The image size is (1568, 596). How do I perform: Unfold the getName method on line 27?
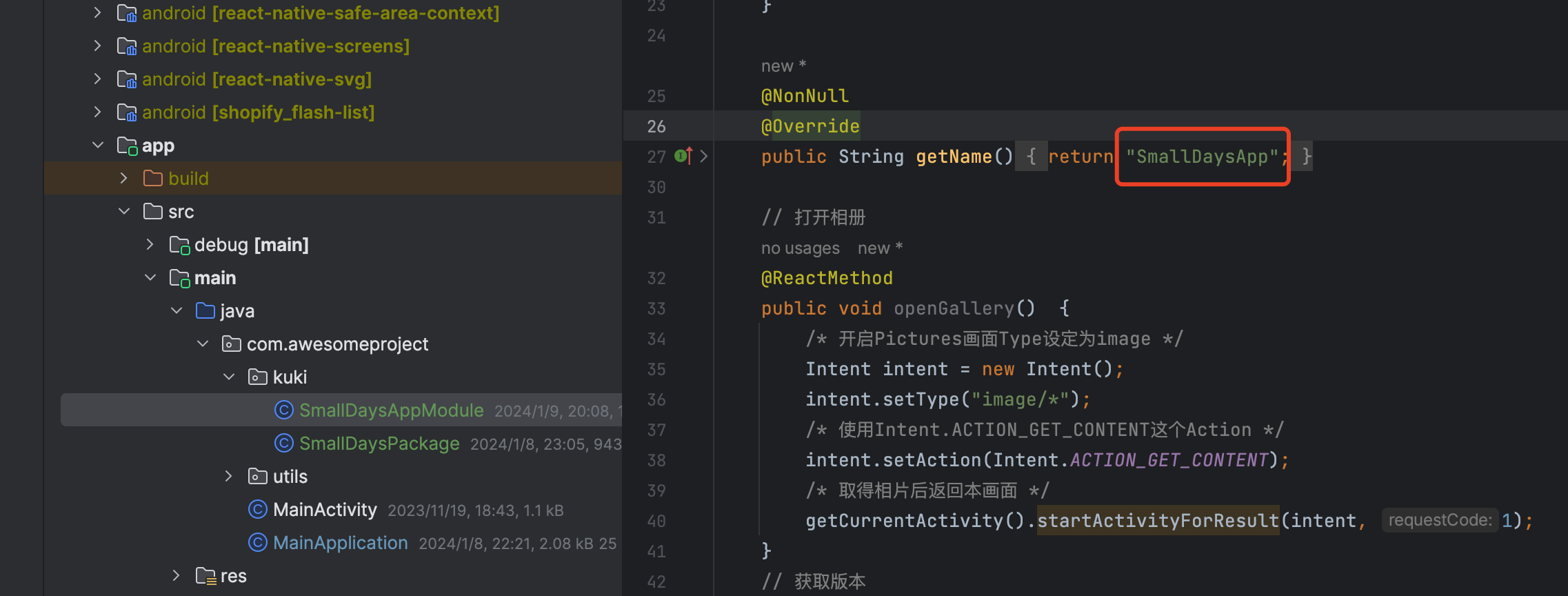[x=703, y=156]
